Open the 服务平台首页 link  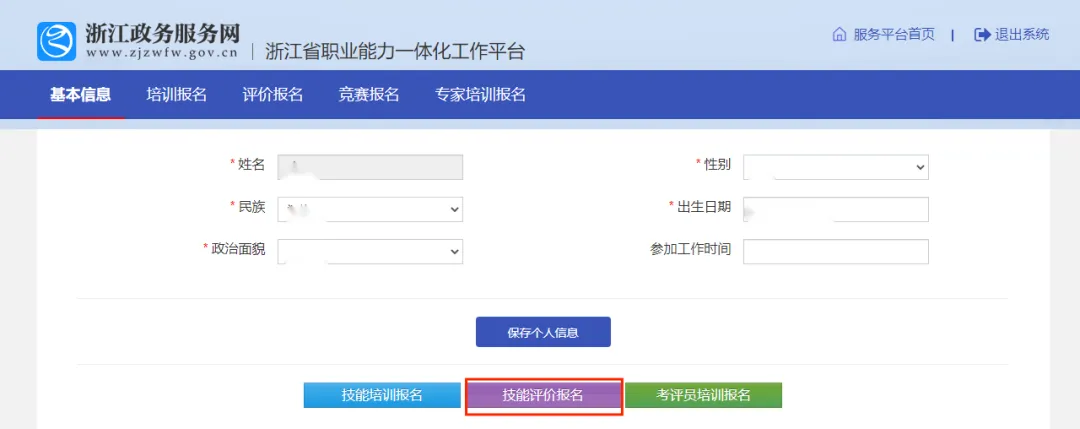tap(894, 34)
